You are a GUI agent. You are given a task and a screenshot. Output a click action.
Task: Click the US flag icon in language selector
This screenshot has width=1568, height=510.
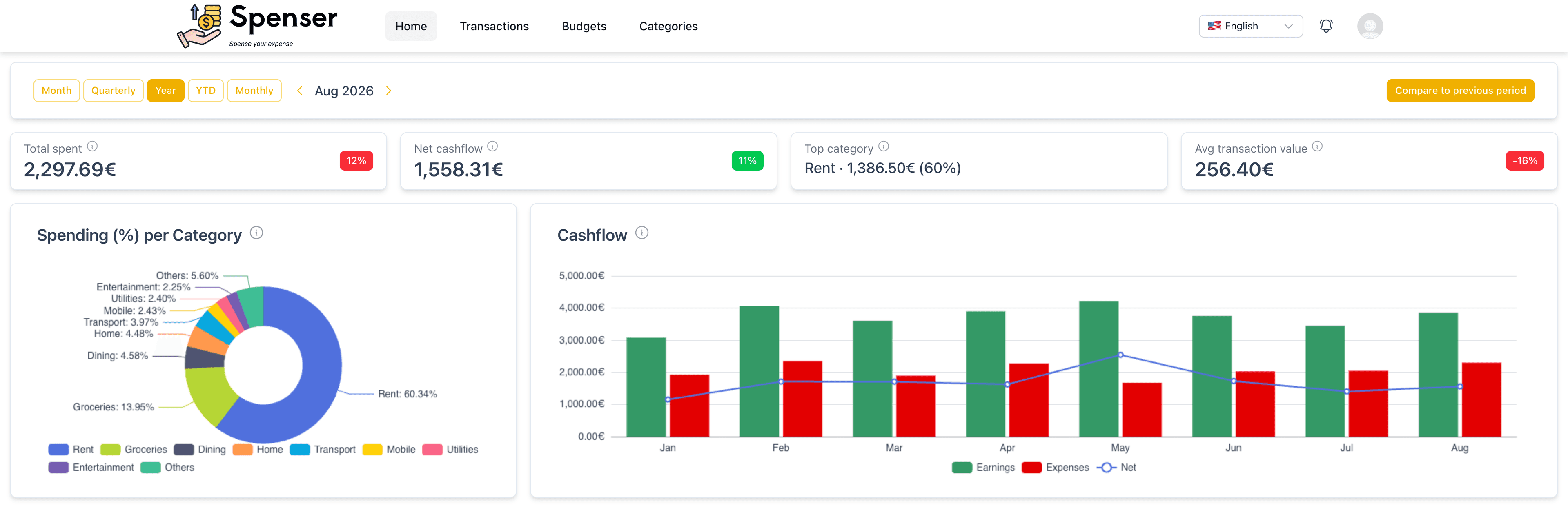(x=1214, y=26)
